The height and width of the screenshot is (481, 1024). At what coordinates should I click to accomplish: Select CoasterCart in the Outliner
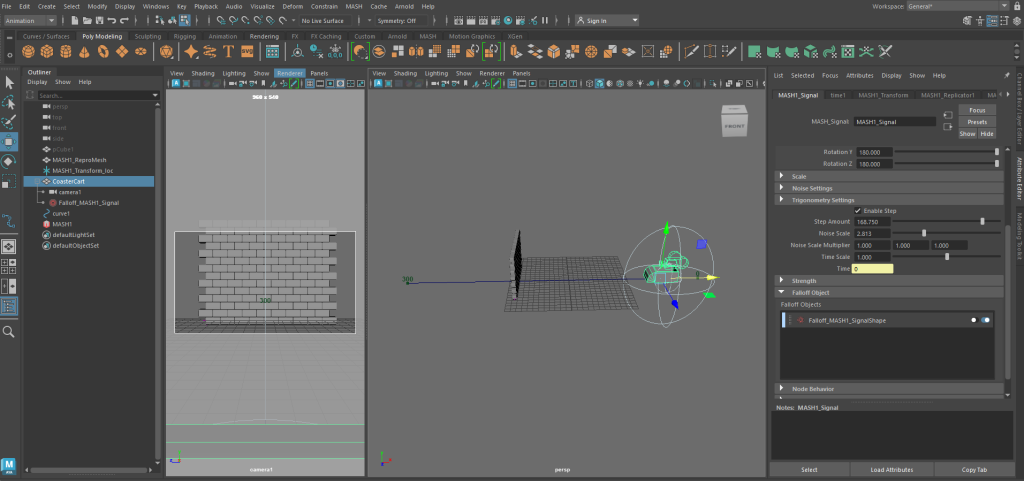[69, 181]
